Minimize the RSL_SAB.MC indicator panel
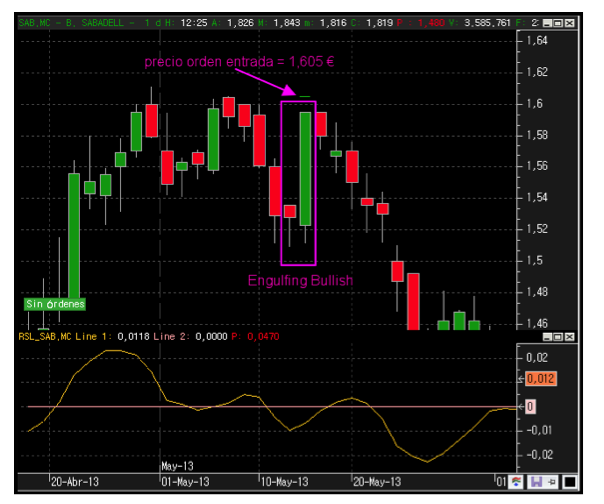604x504 pixels. coord(547,337)
